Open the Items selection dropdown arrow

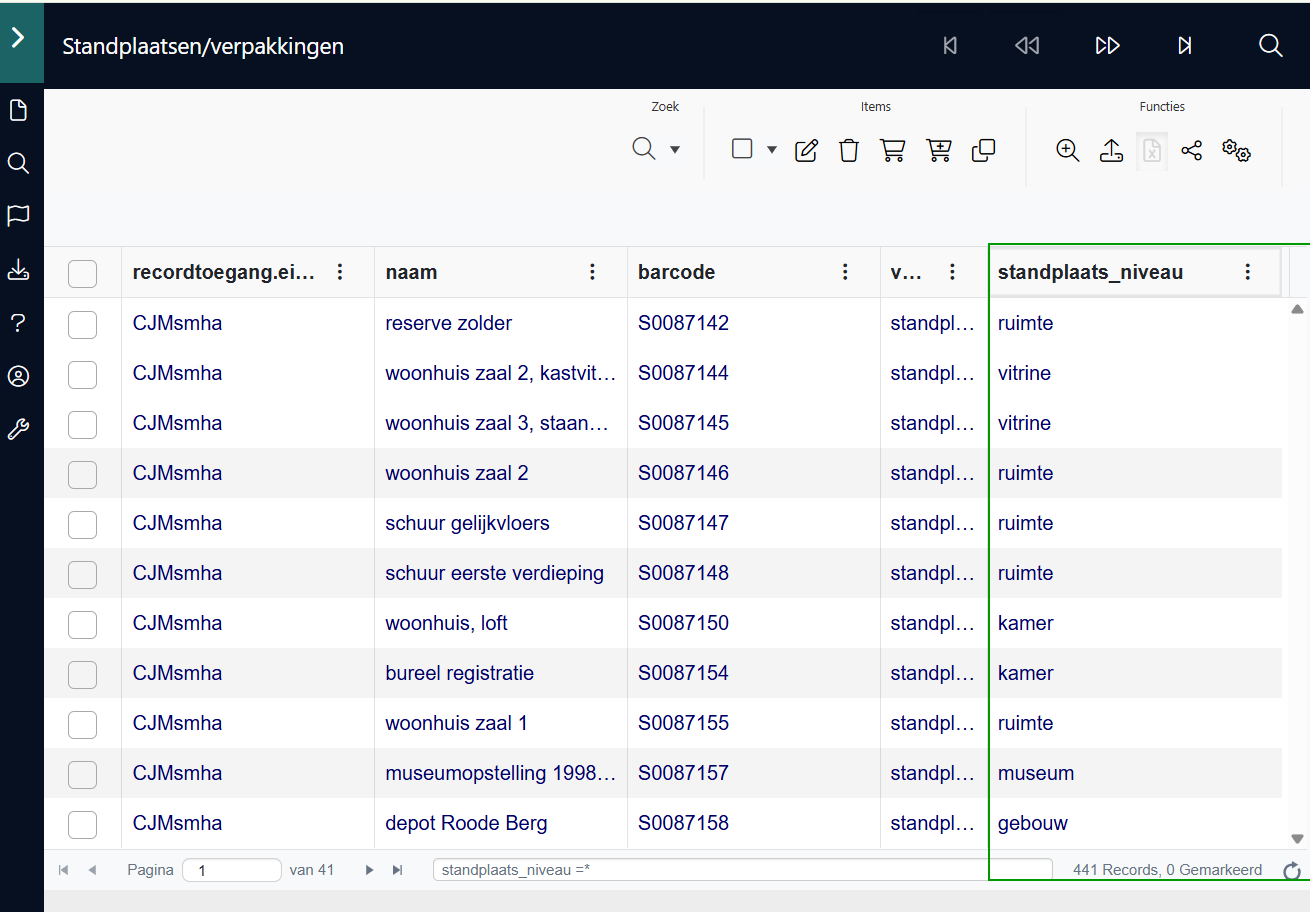coord(772,150)
